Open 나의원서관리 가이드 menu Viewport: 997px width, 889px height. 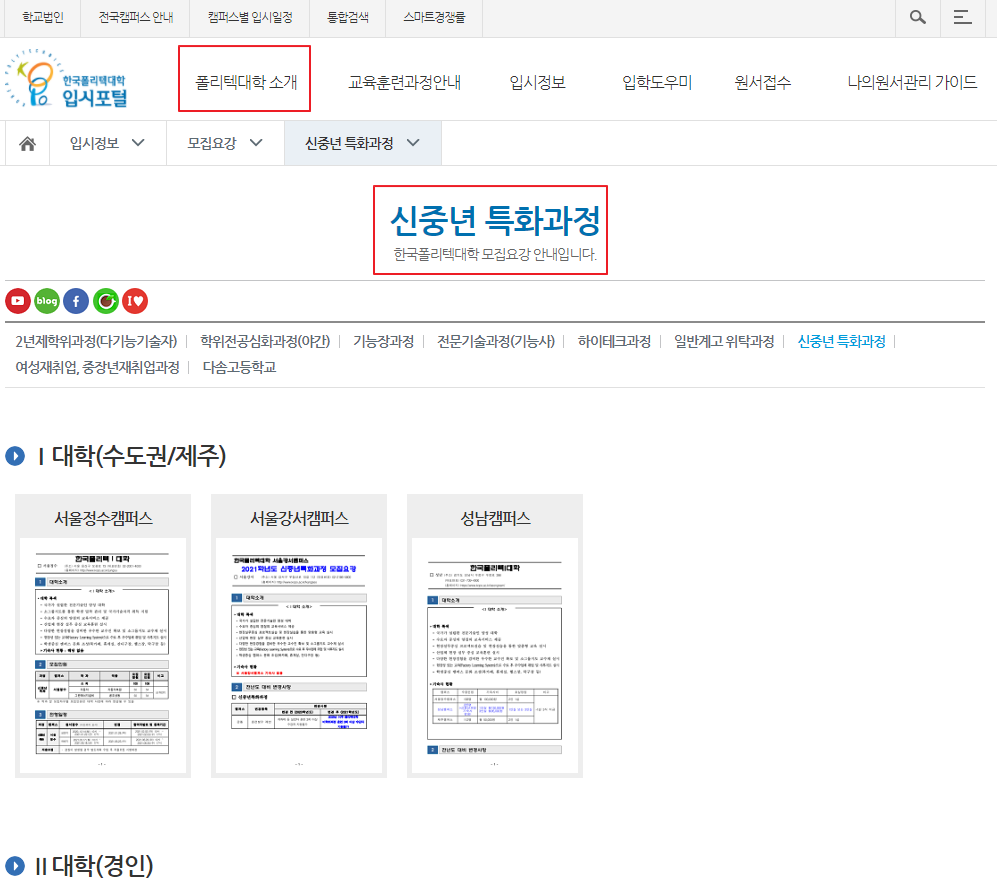coord(912,82)
